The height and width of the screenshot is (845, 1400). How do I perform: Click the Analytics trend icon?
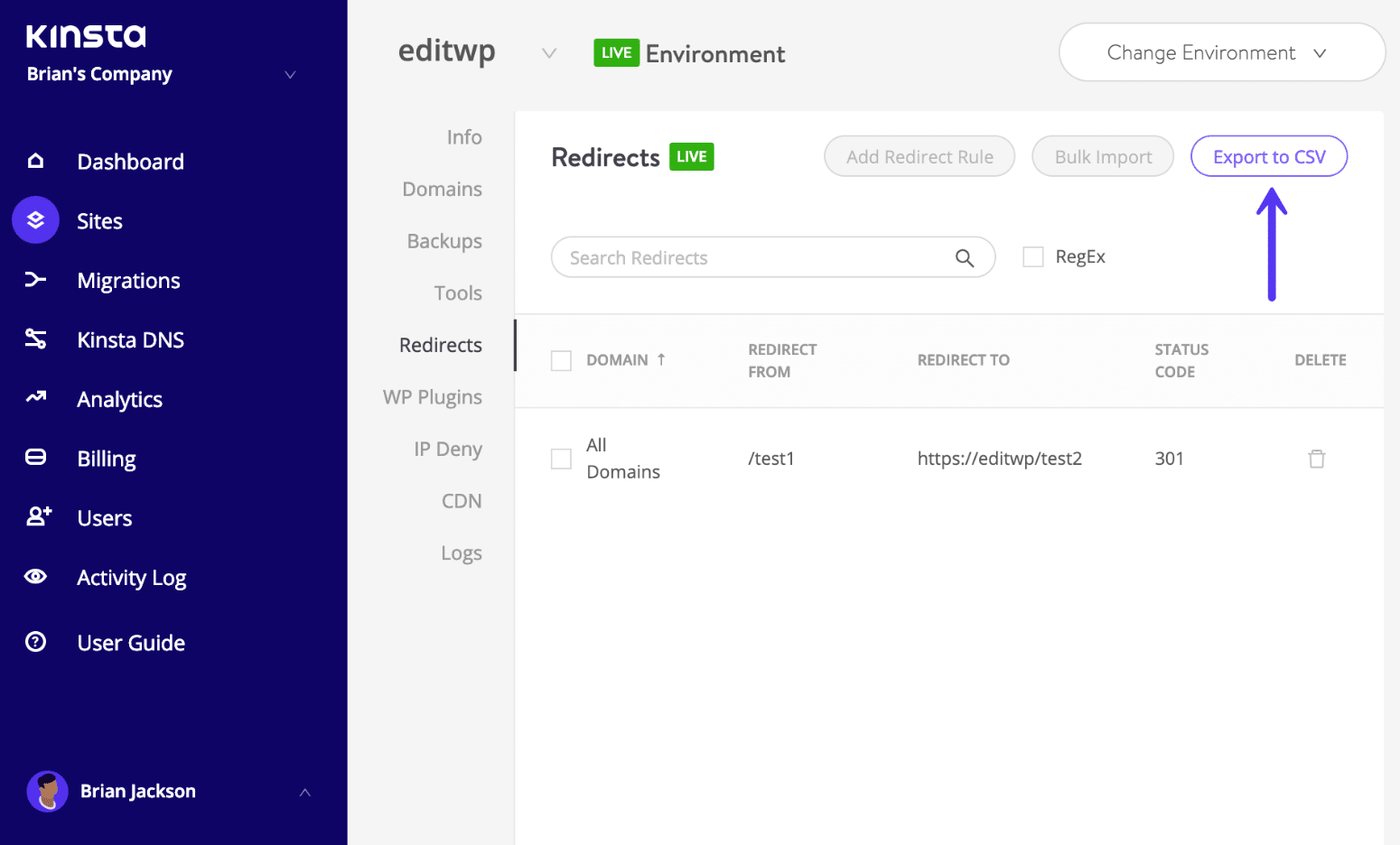[35, 397]
